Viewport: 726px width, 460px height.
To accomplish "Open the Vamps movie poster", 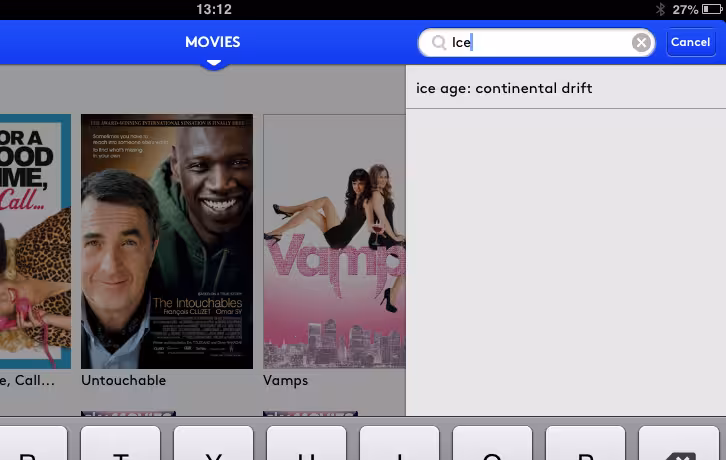I will tap(334, 241).
